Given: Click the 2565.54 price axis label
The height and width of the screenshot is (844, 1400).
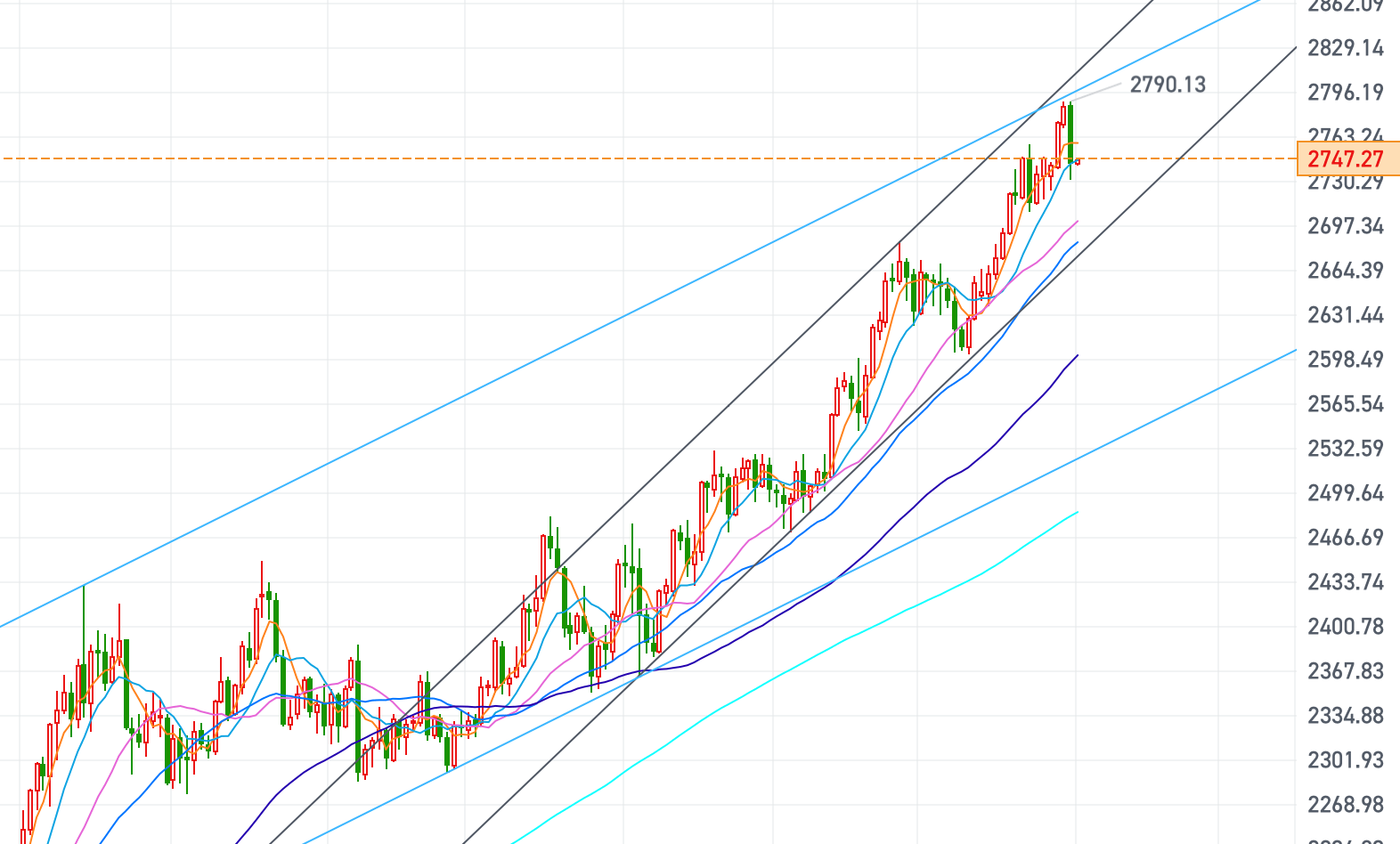Looking at the screenshot, I should pos(1346,404).
